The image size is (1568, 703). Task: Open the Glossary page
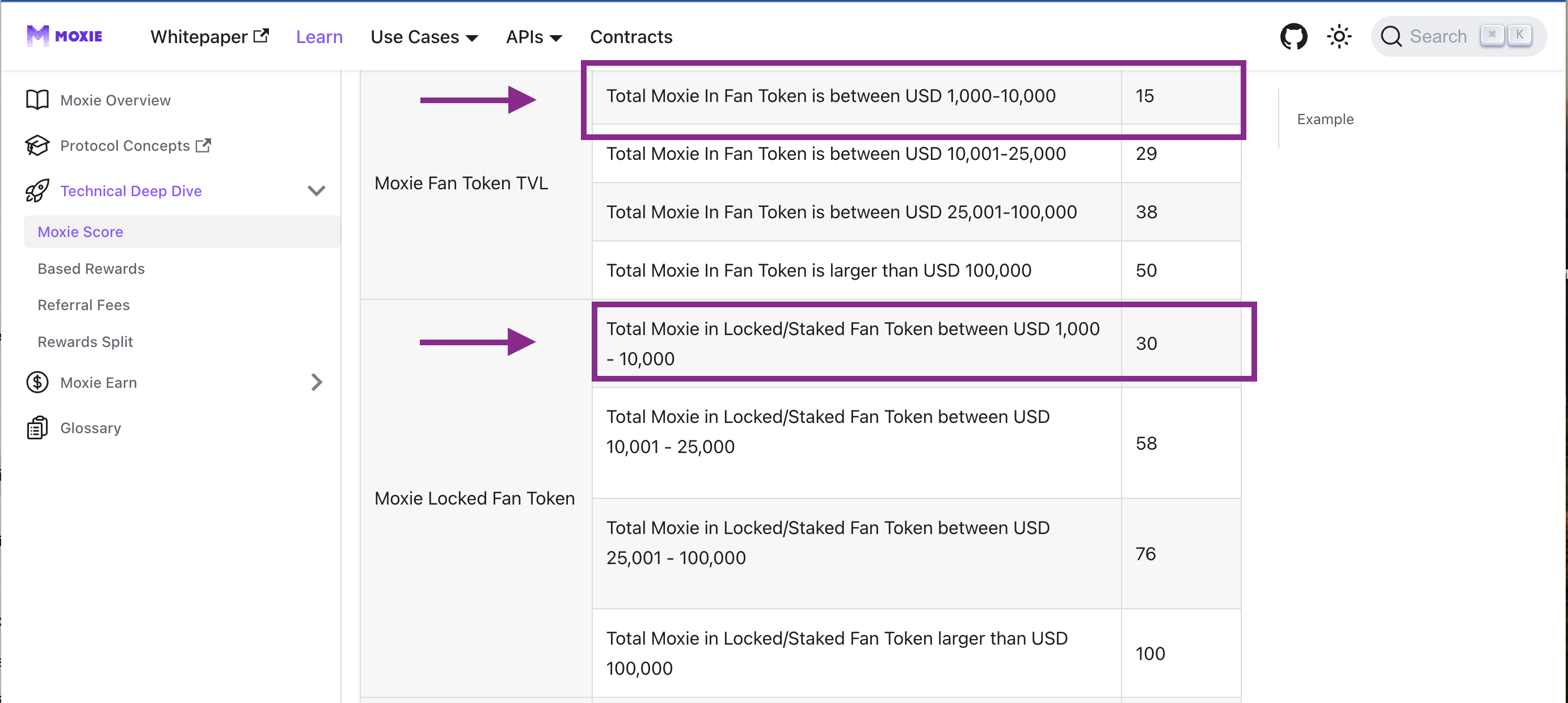tap(91, 428)
